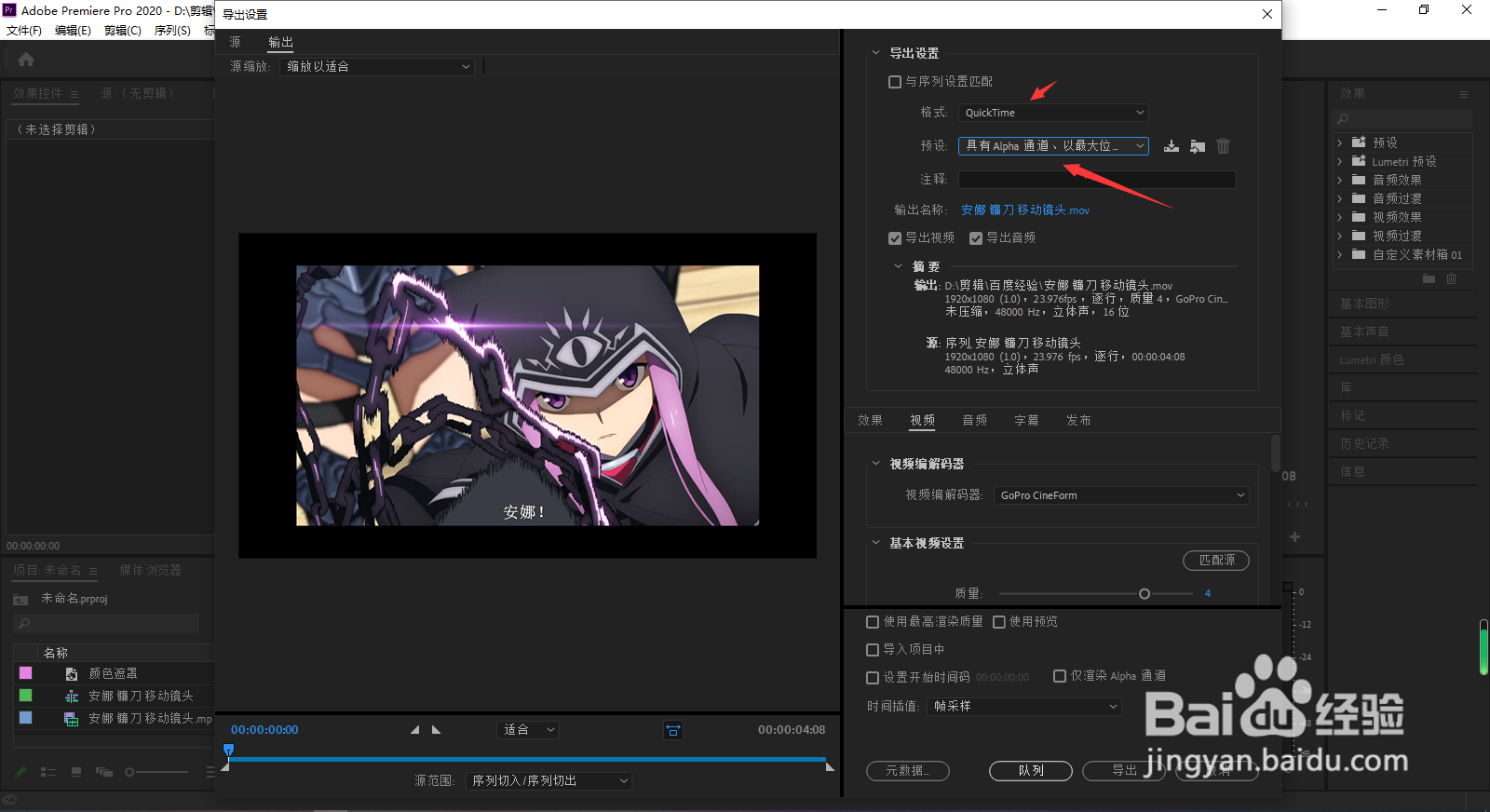Open the 预设 preset dropdown

click(1053, 146)
